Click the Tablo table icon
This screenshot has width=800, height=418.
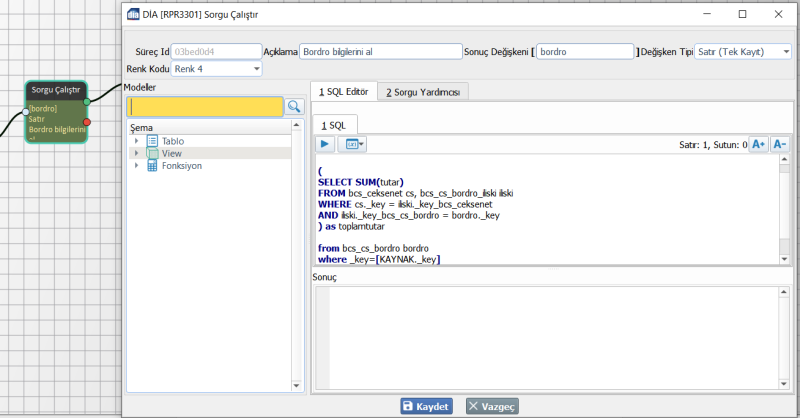(152, 141)
